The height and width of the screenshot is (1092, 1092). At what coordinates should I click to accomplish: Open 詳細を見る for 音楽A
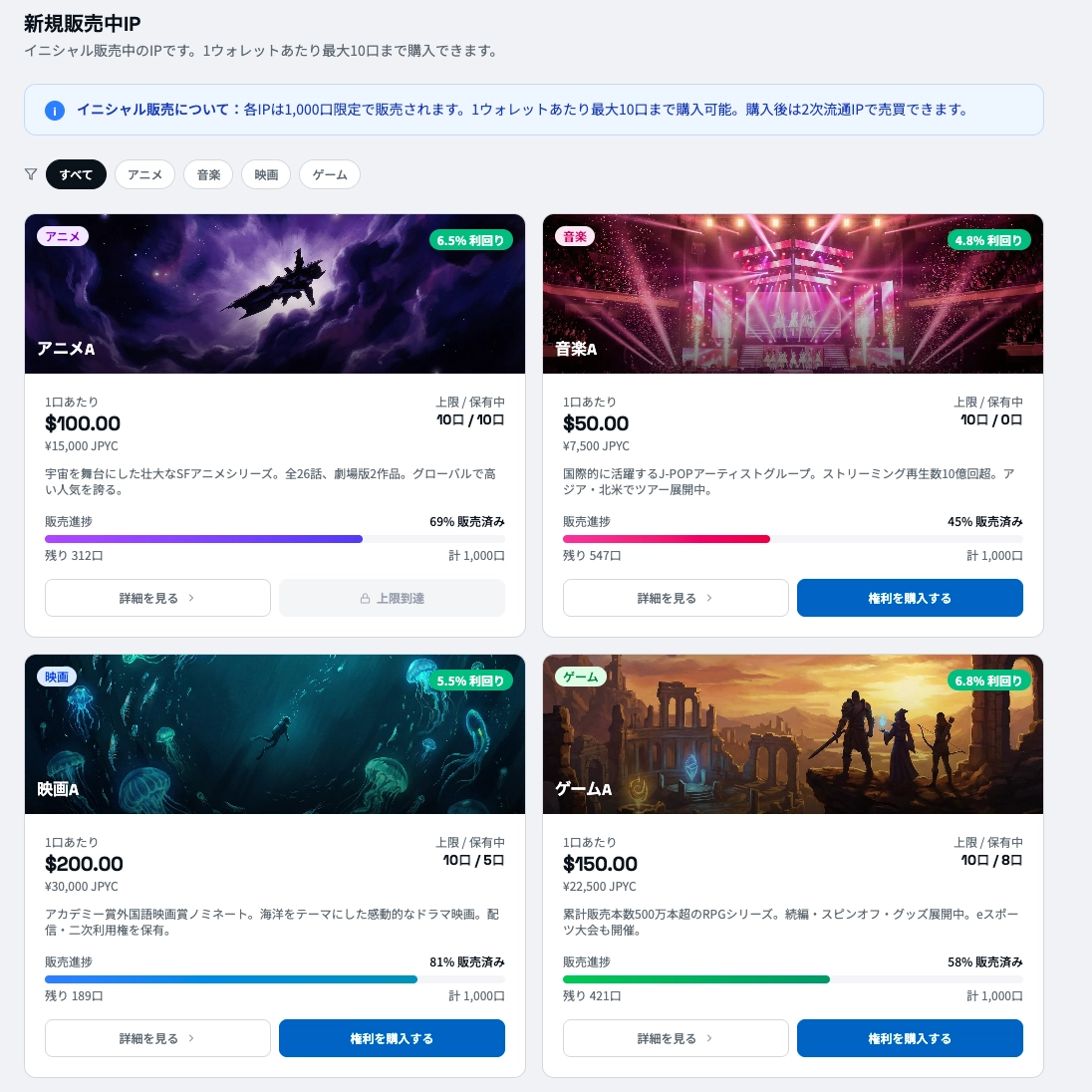coord(676,598)
